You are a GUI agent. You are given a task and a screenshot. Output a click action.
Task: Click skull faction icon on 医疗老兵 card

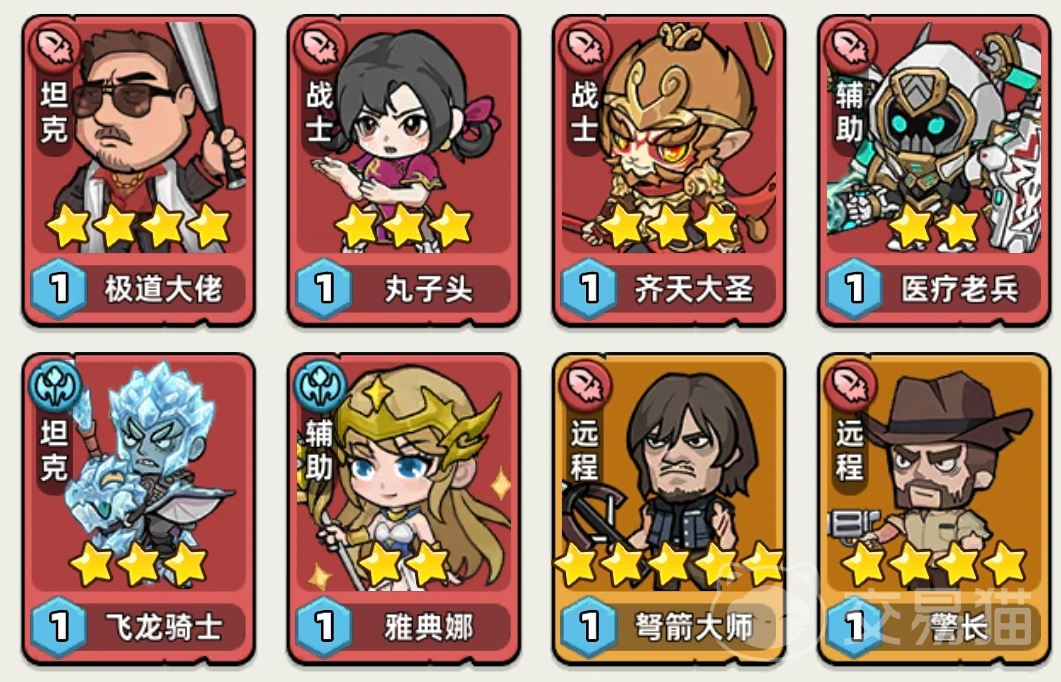point(852,46)
